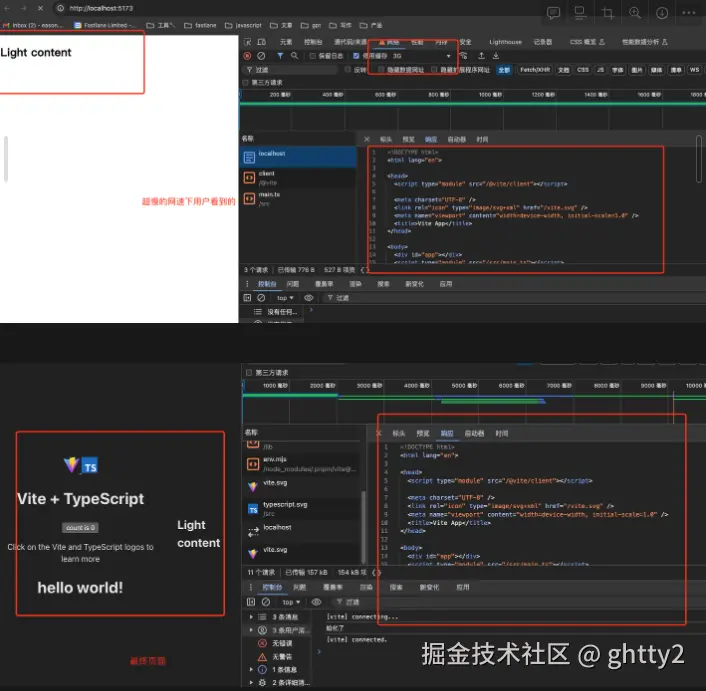
Task: Open the Inbox Gmail bookmark
Action: [x=34, y=25]
